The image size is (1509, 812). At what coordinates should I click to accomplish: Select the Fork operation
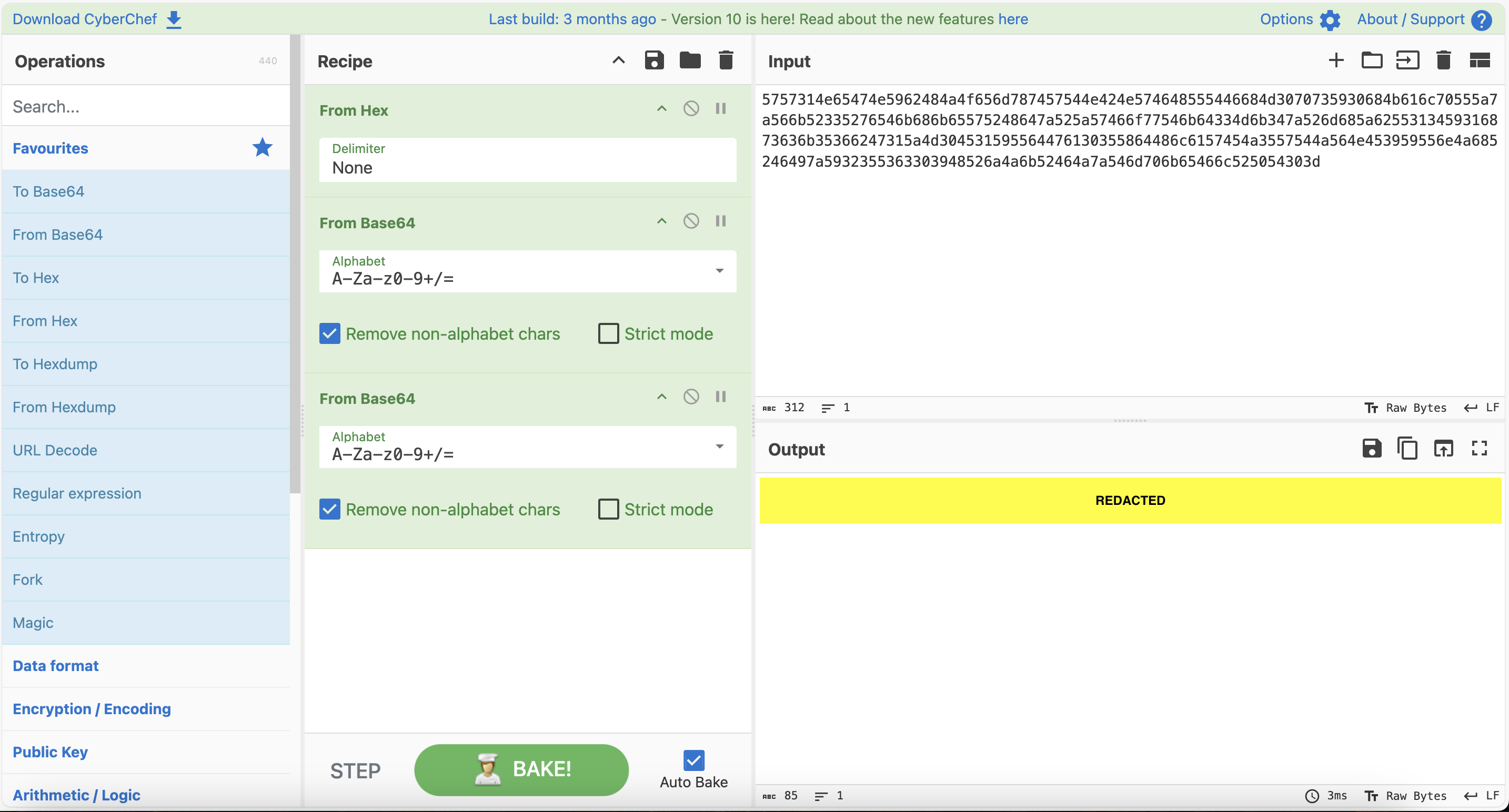point(146,580)
